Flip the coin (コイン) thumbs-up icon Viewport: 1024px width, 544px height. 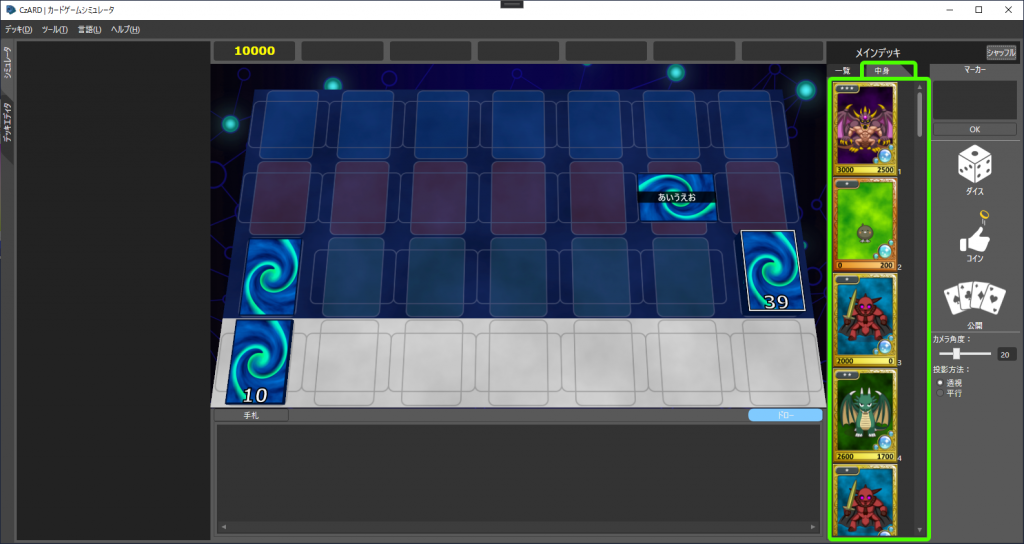tap(974, 232)
